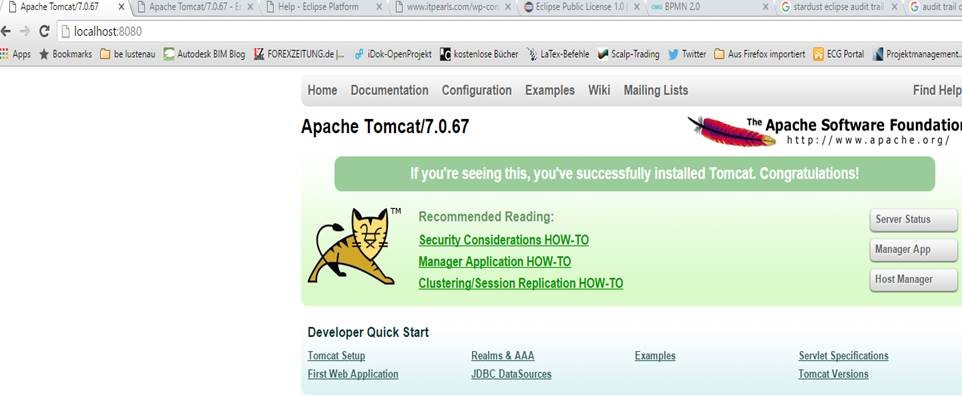Open the FOREXZEITUNG.de bookmark
Image resolution: width=962 pixels, height=396 pixels.
coord(300,54)
